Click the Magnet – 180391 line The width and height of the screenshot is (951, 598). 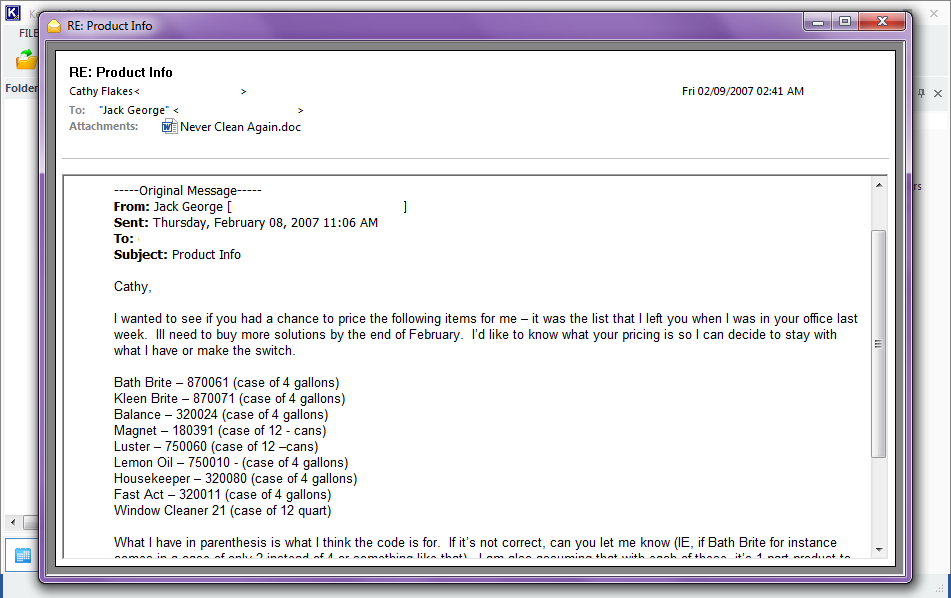(x=220, y=431)
